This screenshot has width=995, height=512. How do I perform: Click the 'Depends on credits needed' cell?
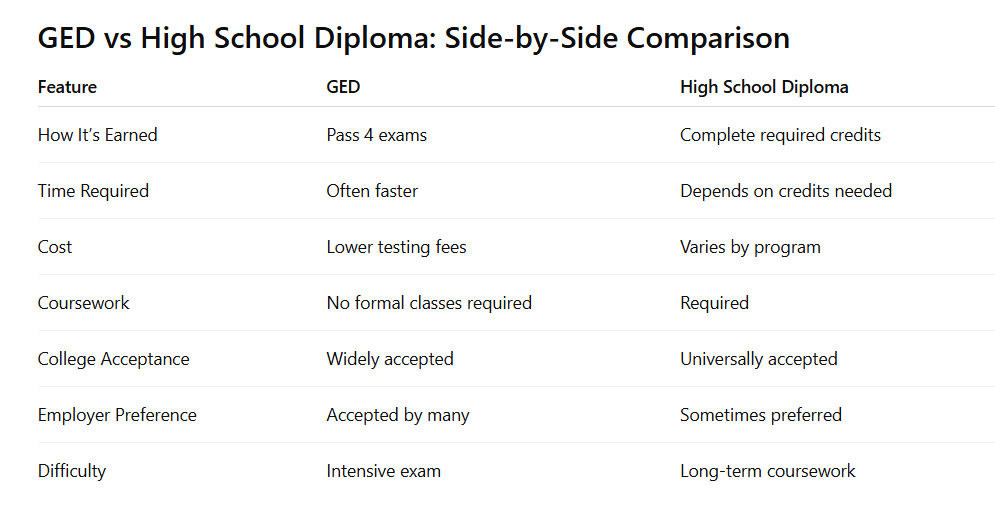click(786, 191)
